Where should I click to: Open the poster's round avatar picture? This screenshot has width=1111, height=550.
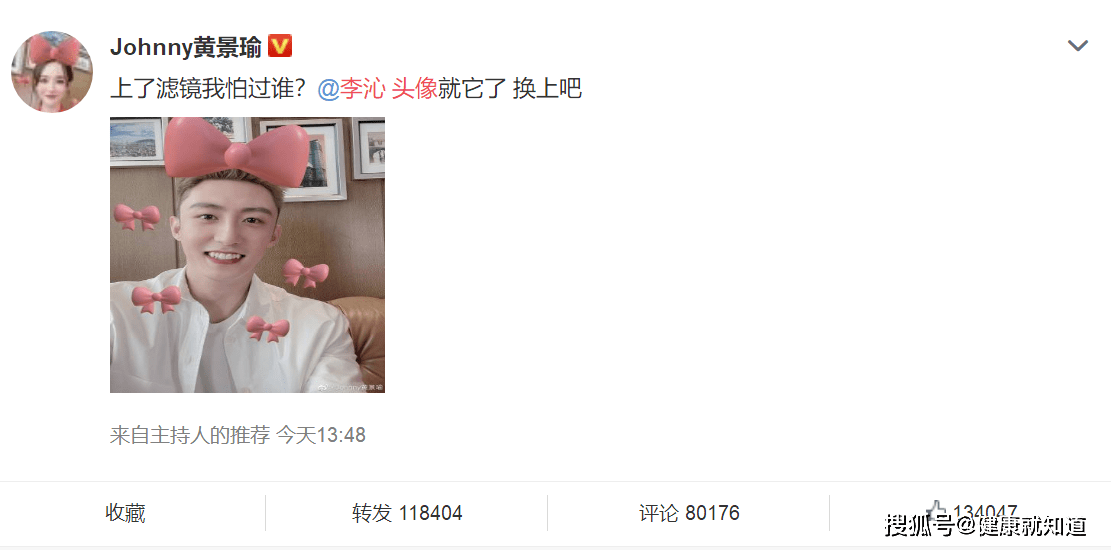tap(52, 72)
